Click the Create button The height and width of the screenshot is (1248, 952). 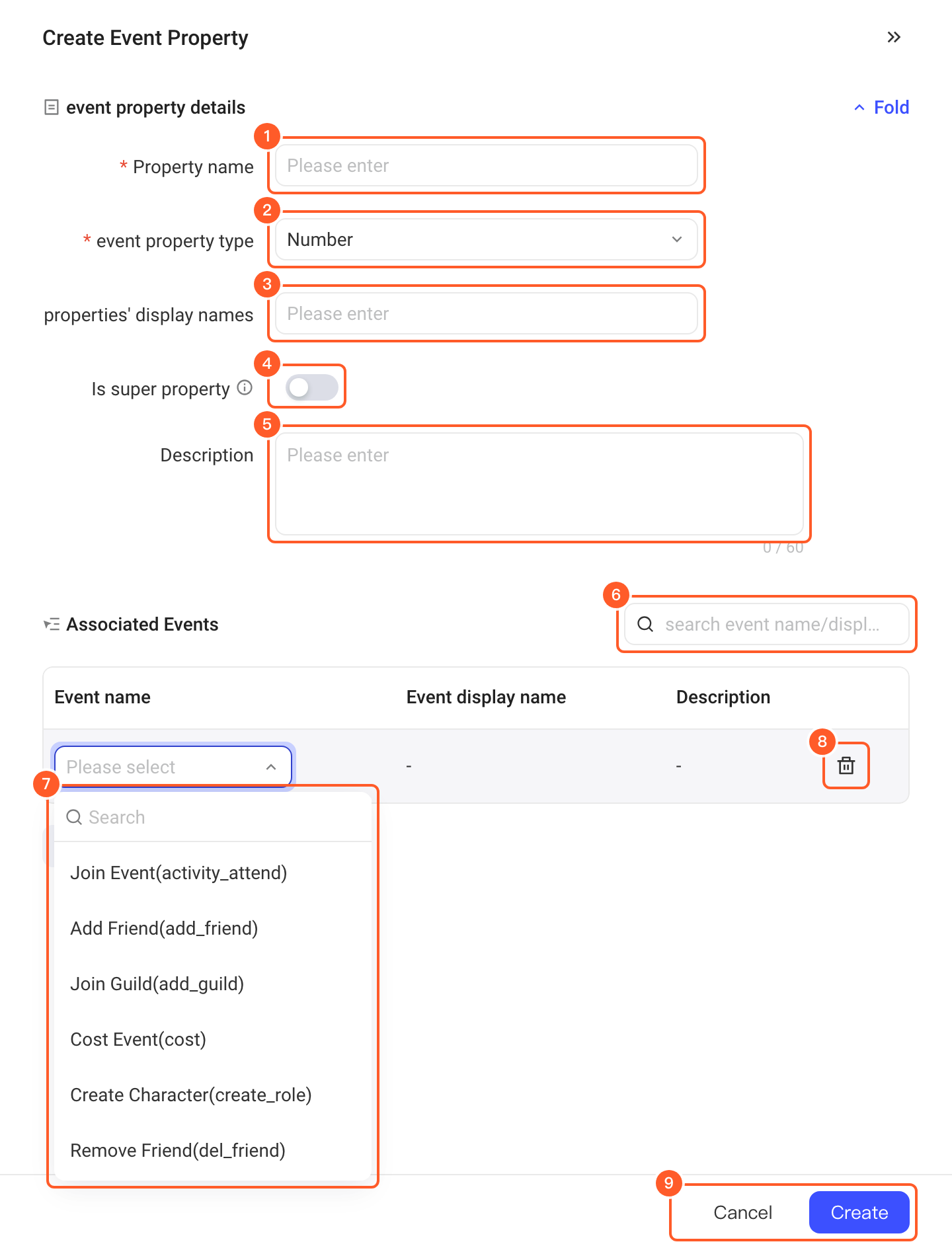[x=859, y=1212]
